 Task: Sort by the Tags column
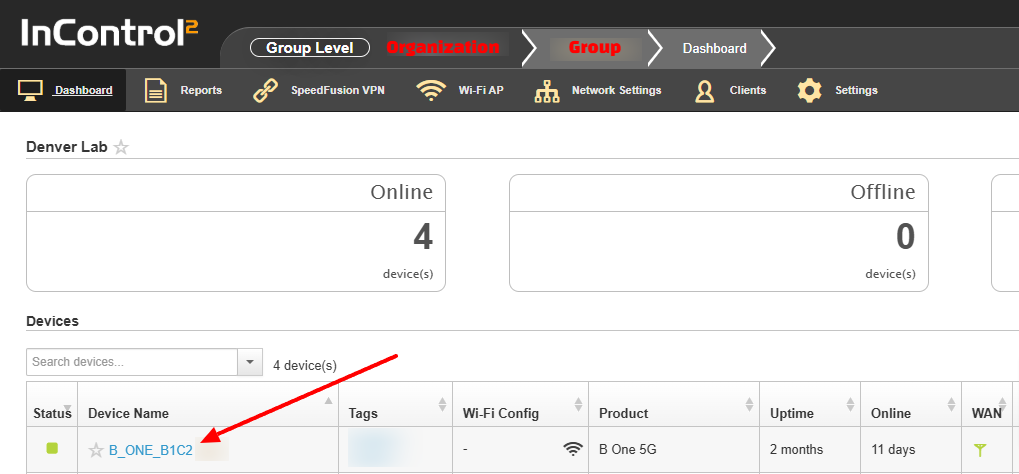(395, 404)
